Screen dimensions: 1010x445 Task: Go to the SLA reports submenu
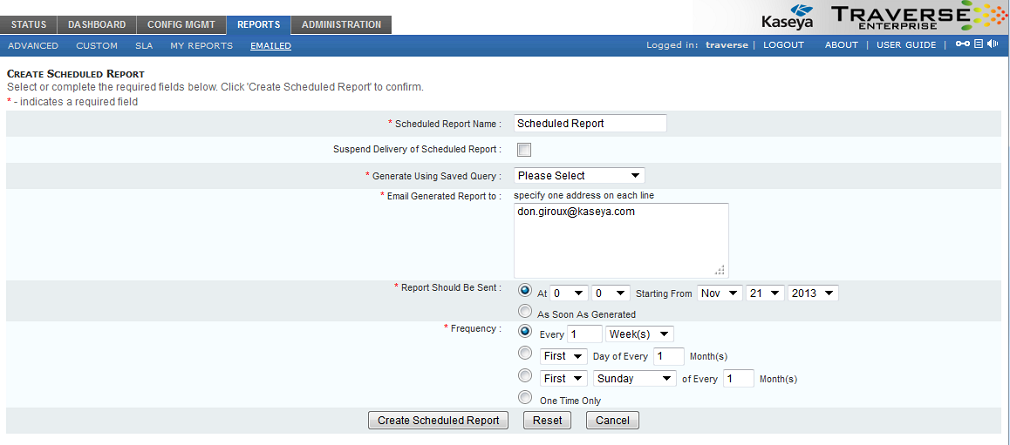point(143,46)
